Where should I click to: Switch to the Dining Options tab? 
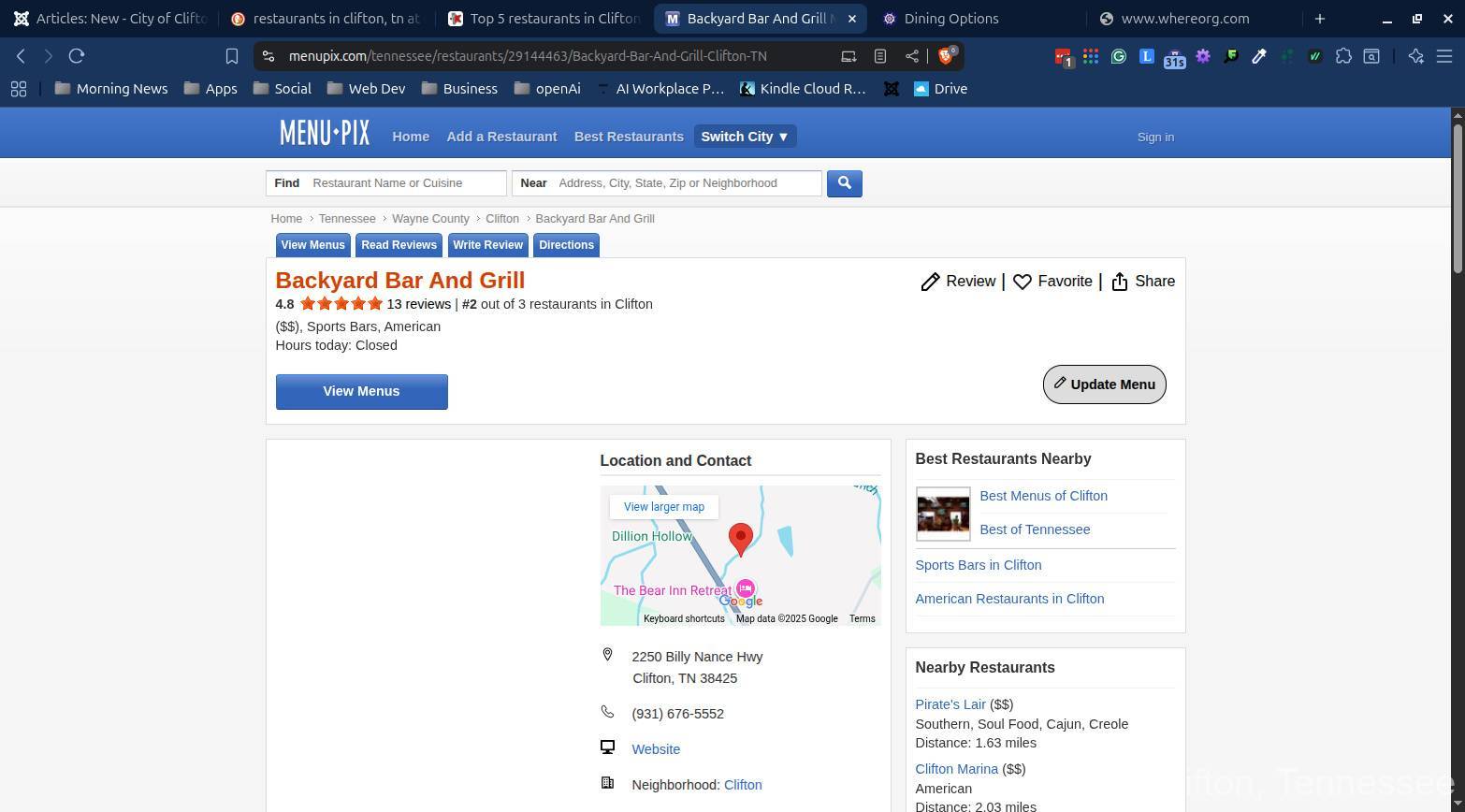pos(950,19)
